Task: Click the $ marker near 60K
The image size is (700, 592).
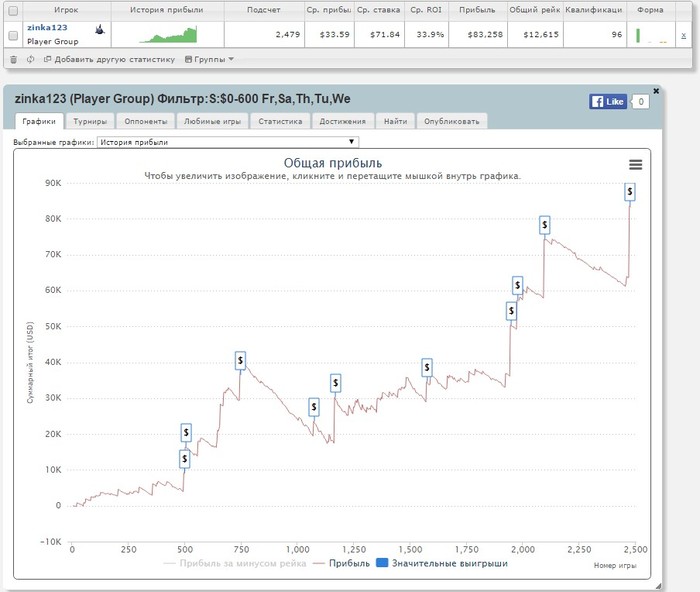Action: coord(517,285)
